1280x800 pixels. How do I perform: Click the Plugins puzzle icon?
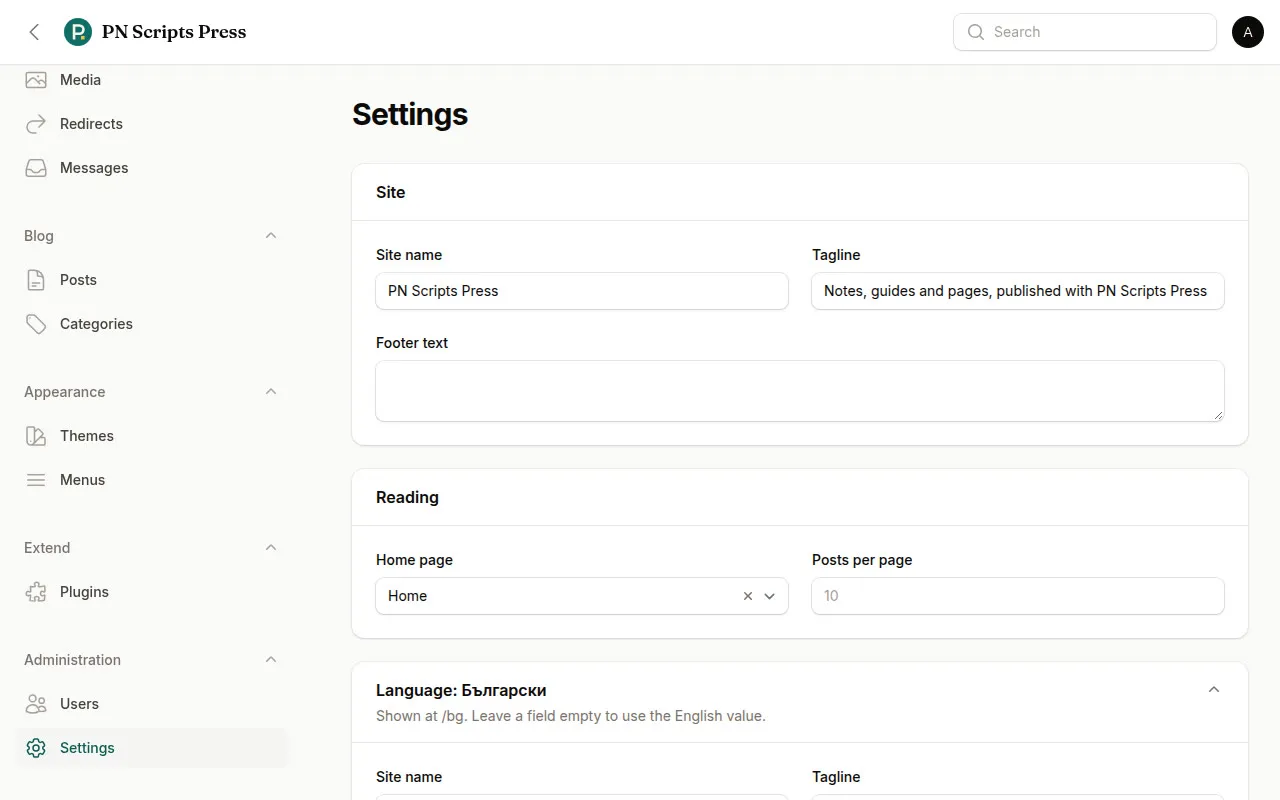pyautogui.click(x=36, y=592)
